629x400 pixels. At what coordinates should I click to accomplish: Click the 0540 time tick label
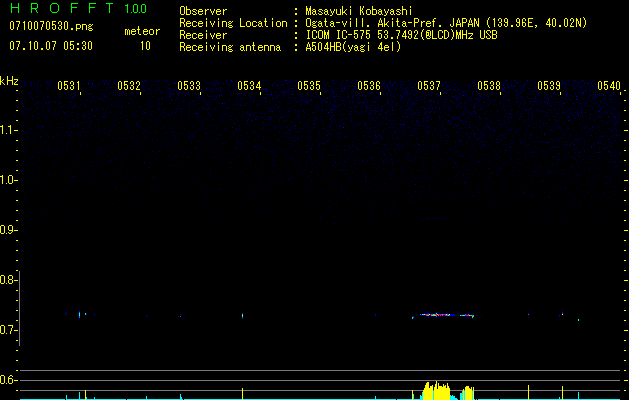[x=609, y=86]
